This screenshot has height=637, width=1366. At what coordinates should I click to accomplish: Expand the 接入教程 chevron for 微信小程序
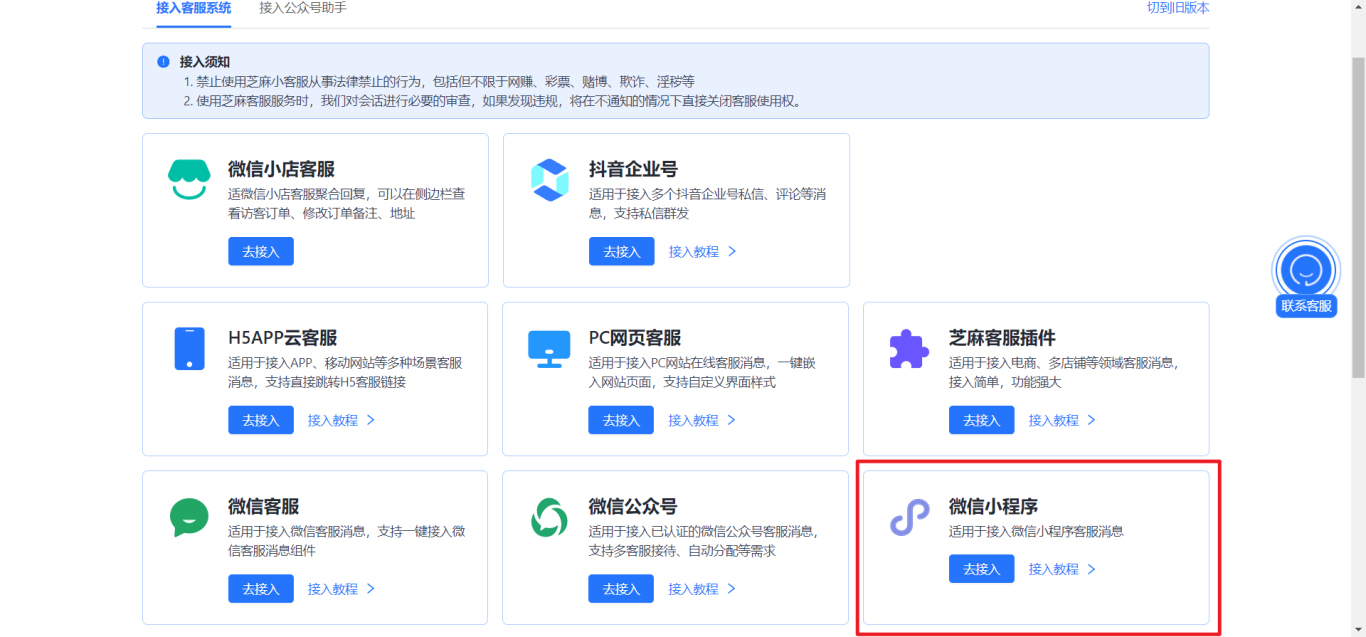1092,568
